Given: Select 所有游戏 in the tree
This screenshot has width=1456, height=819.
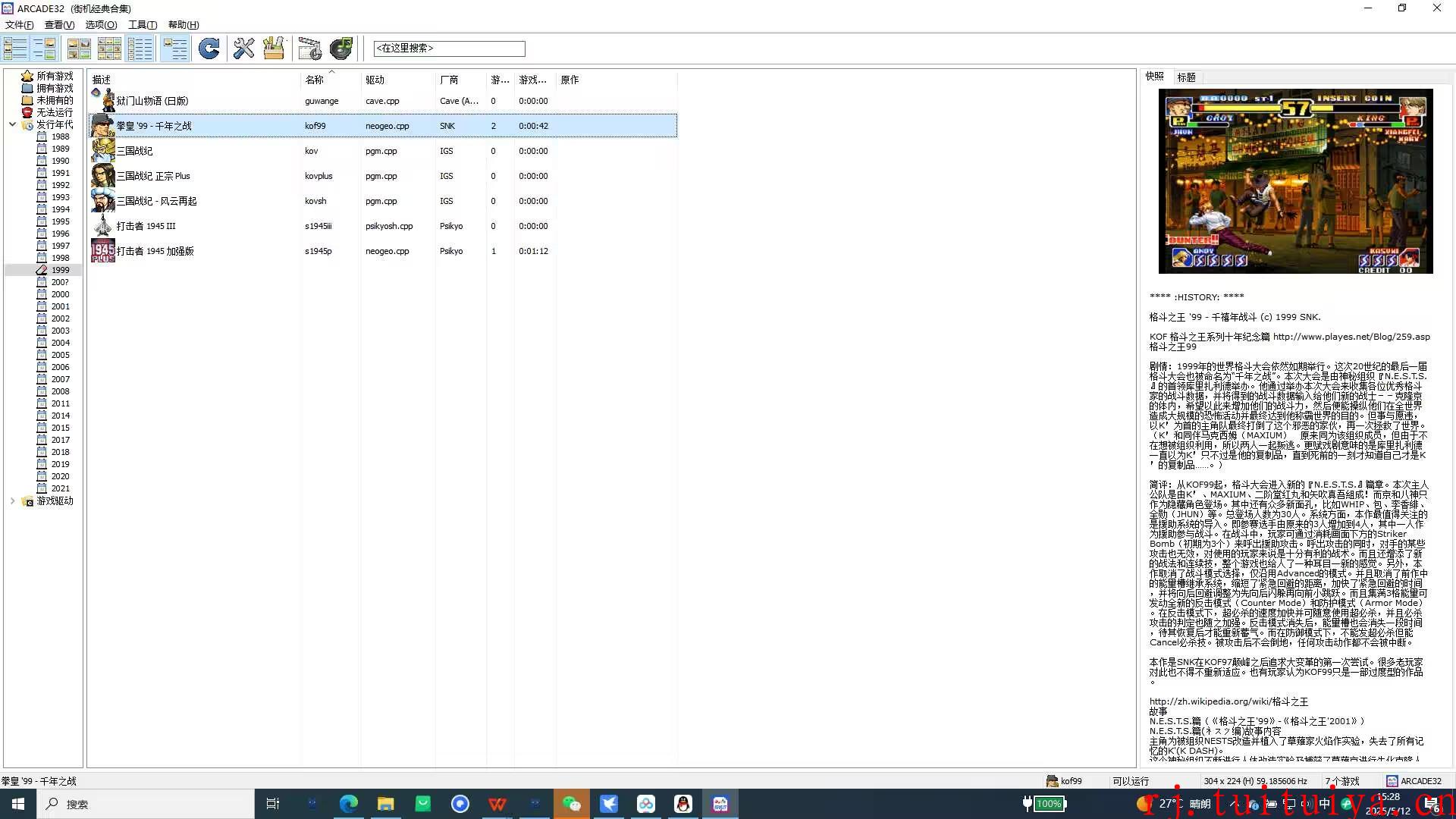Looking at the screenshot, I should coord(55,76).
